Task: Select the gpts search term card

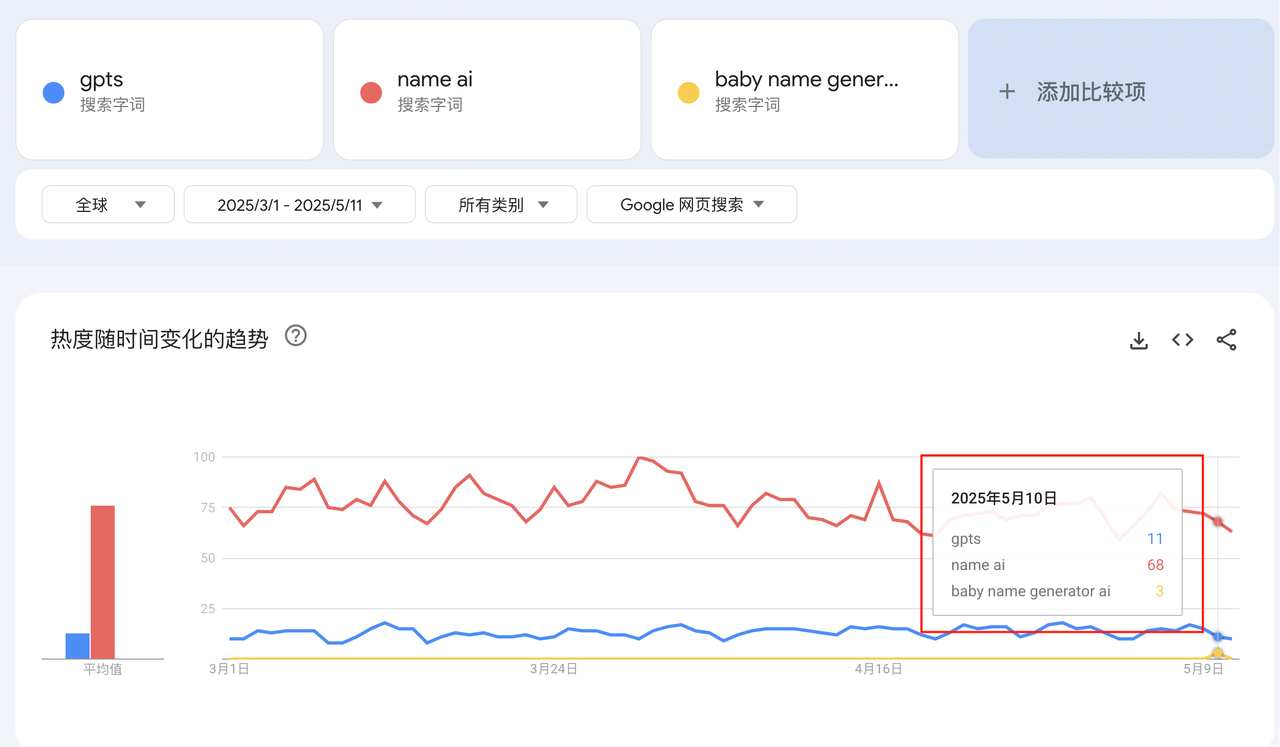Action: 169,90
